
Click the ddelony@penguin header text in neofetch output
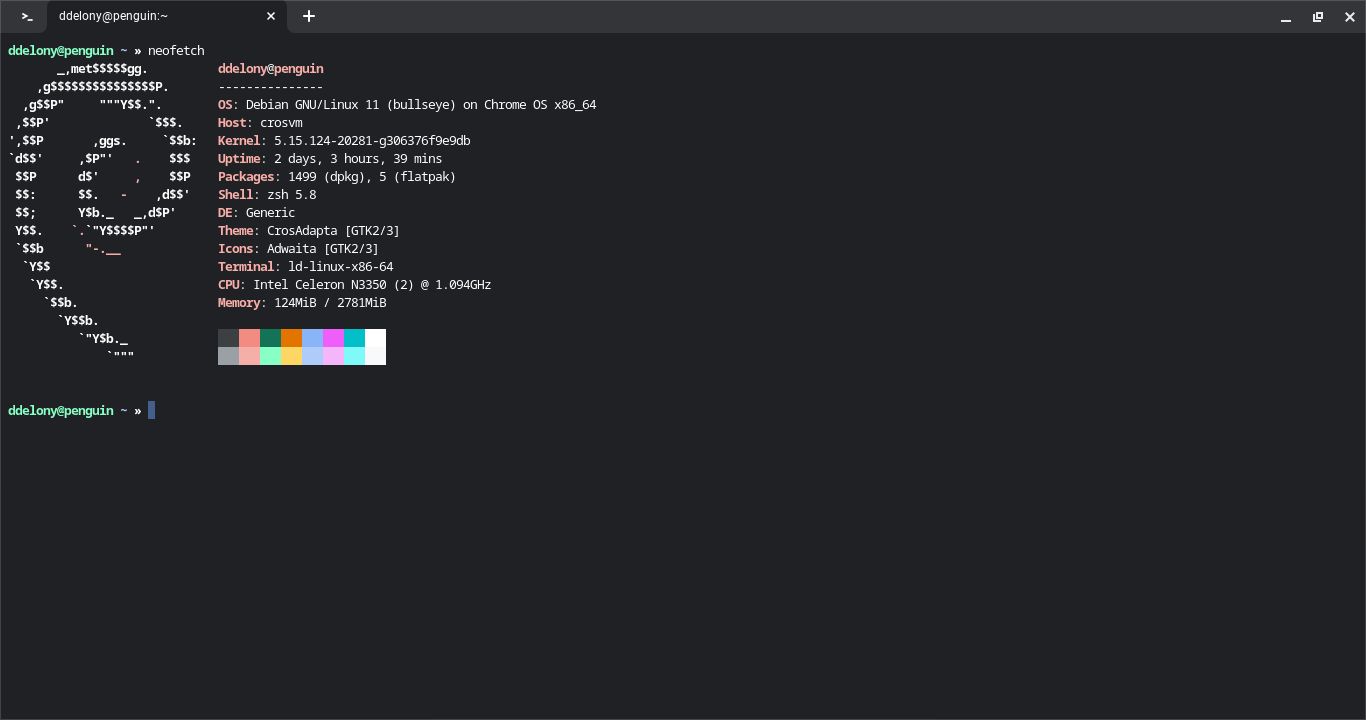[271, 68]
